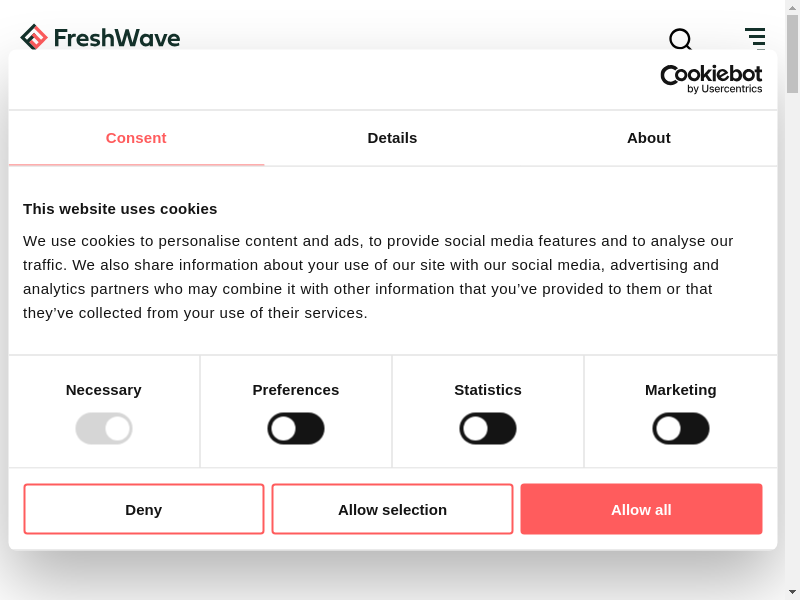
Task: Click the Marketing category label
Action: coord(681,390)
